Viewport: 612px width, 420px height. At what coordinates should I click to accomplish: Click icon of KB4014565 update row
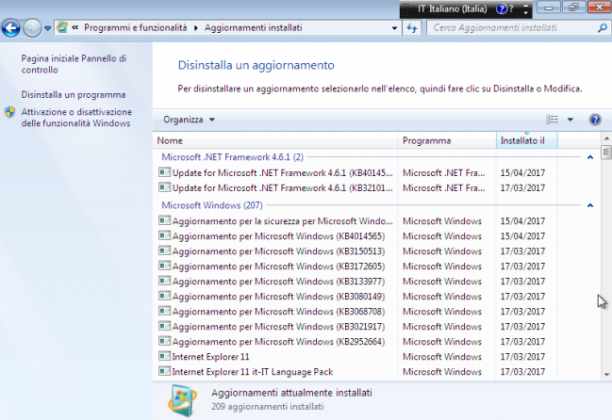coord(164,235)
